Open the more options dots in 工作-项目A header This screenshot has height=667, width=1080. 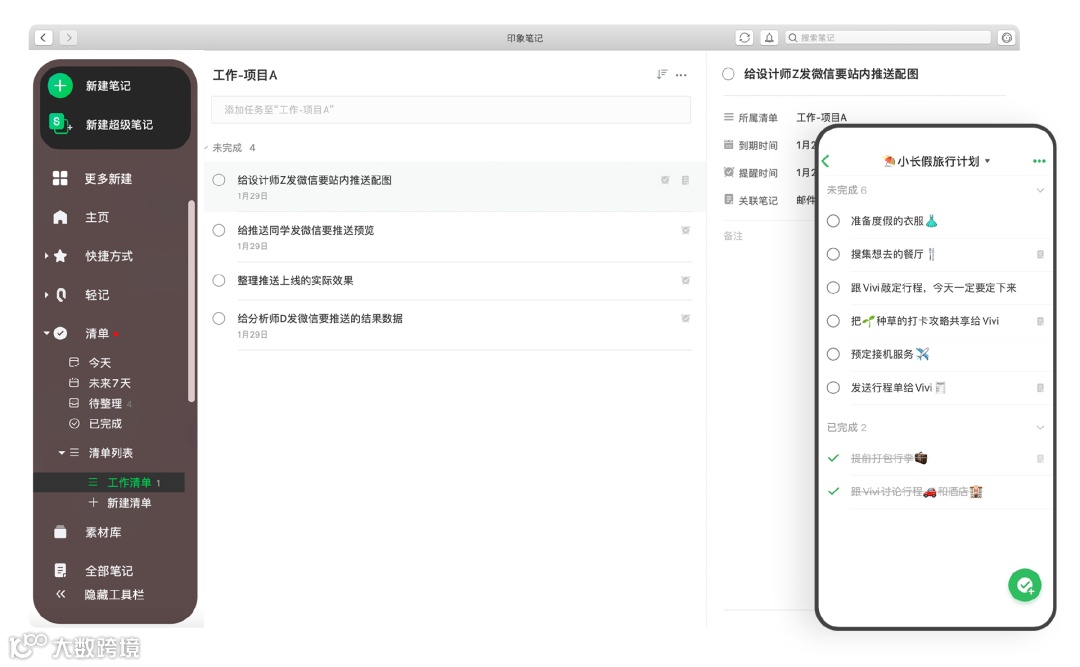(x=681, y=74)
